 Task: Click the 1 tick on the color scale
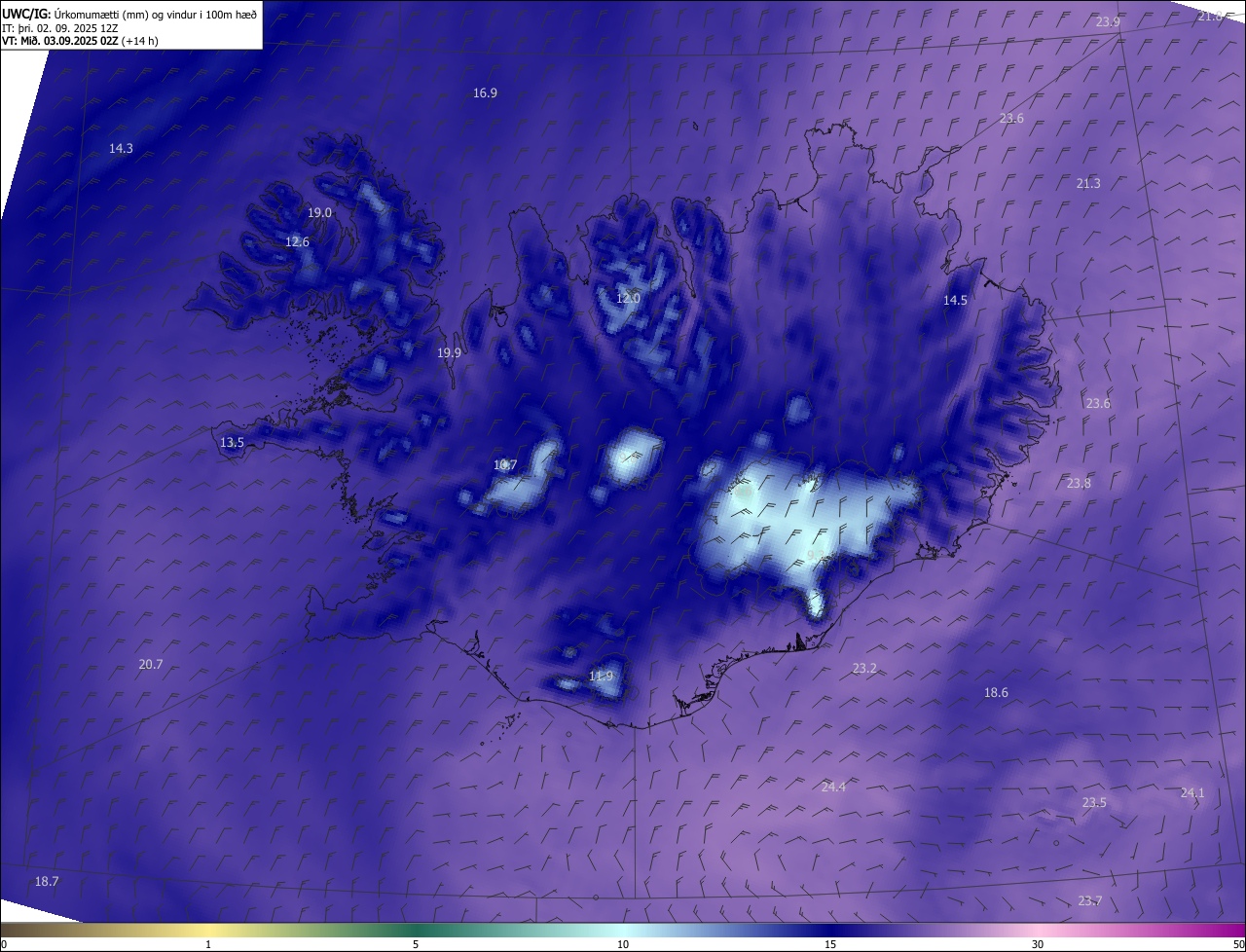pyautogui.click(x=208, y=945)
